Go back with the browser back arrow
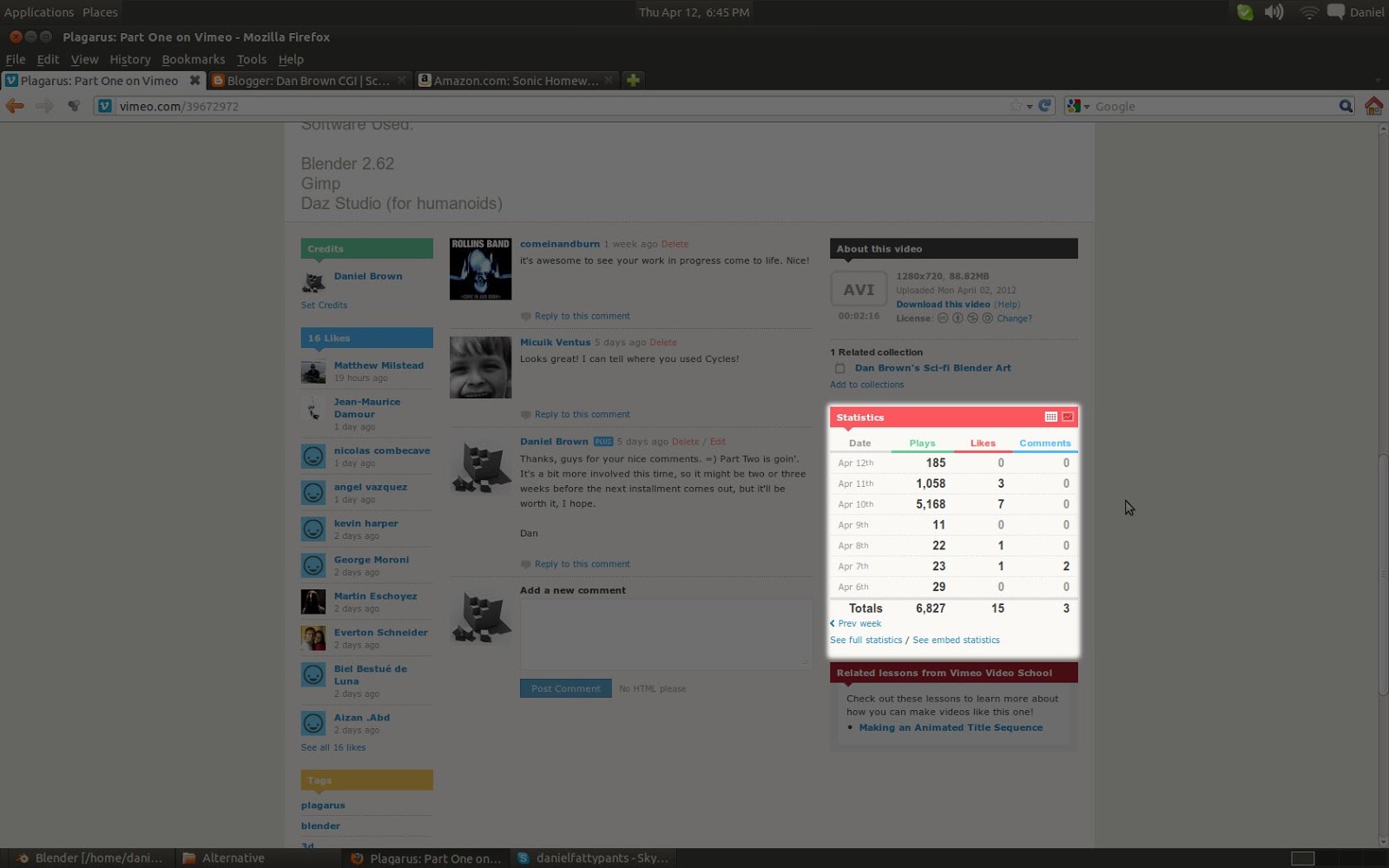 [x=15, y=106]
